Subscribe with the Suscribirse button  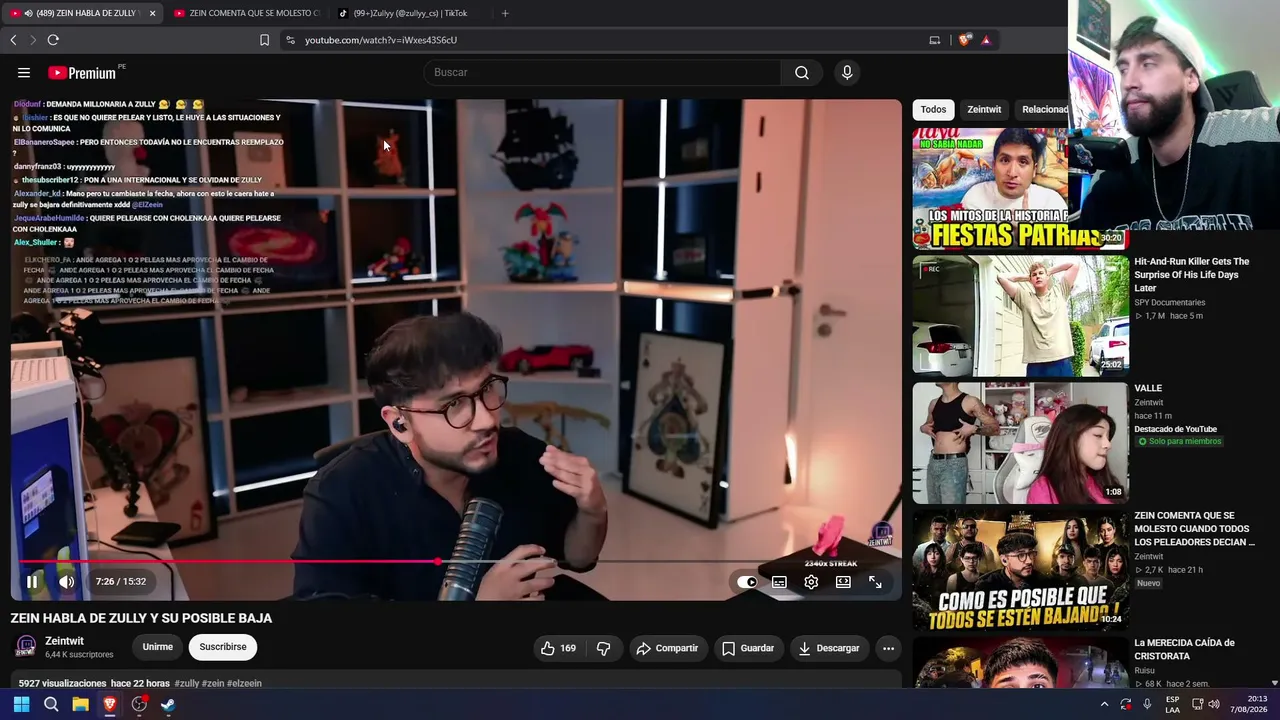[223, 647]
